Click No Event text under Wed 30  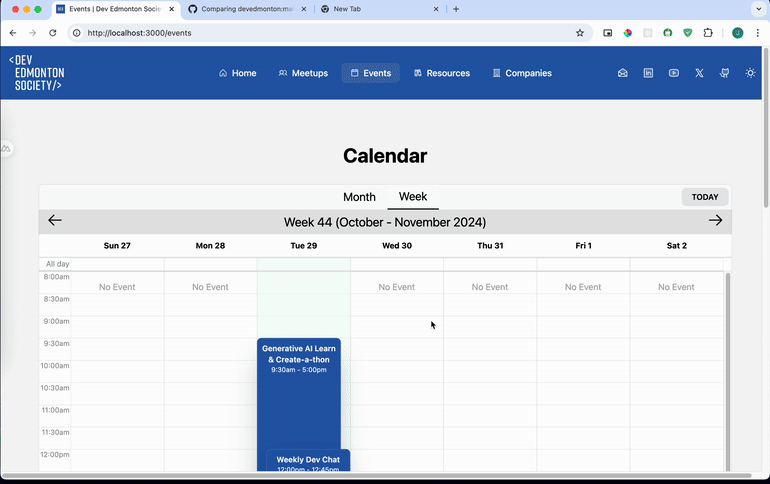click(x=396, y=287)
